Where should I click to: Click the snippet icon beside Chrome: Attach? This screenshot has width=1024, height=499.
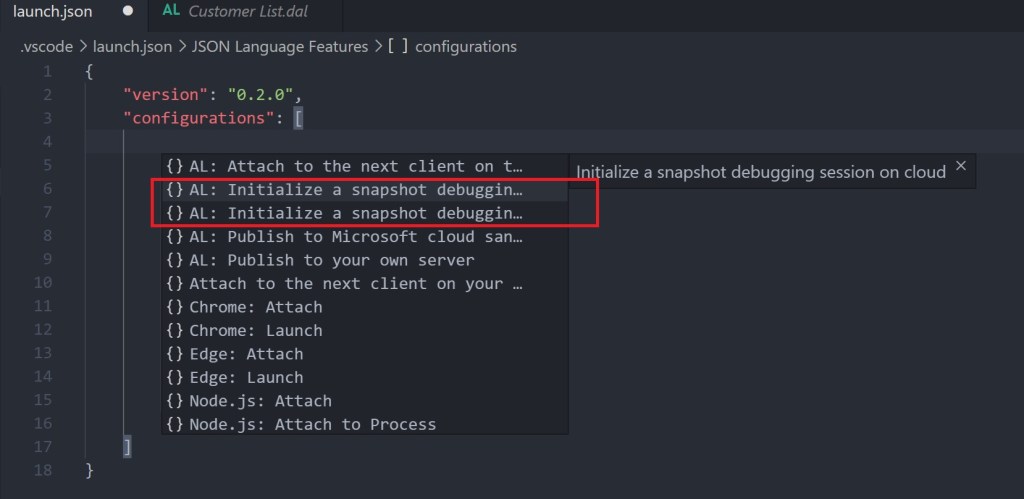[175, 307]
